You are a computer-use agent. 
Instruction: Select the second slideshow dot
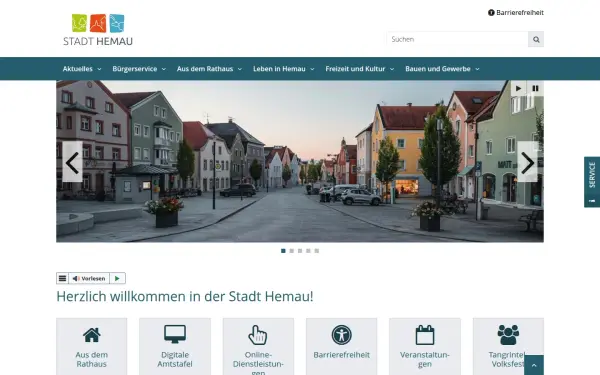292,251
